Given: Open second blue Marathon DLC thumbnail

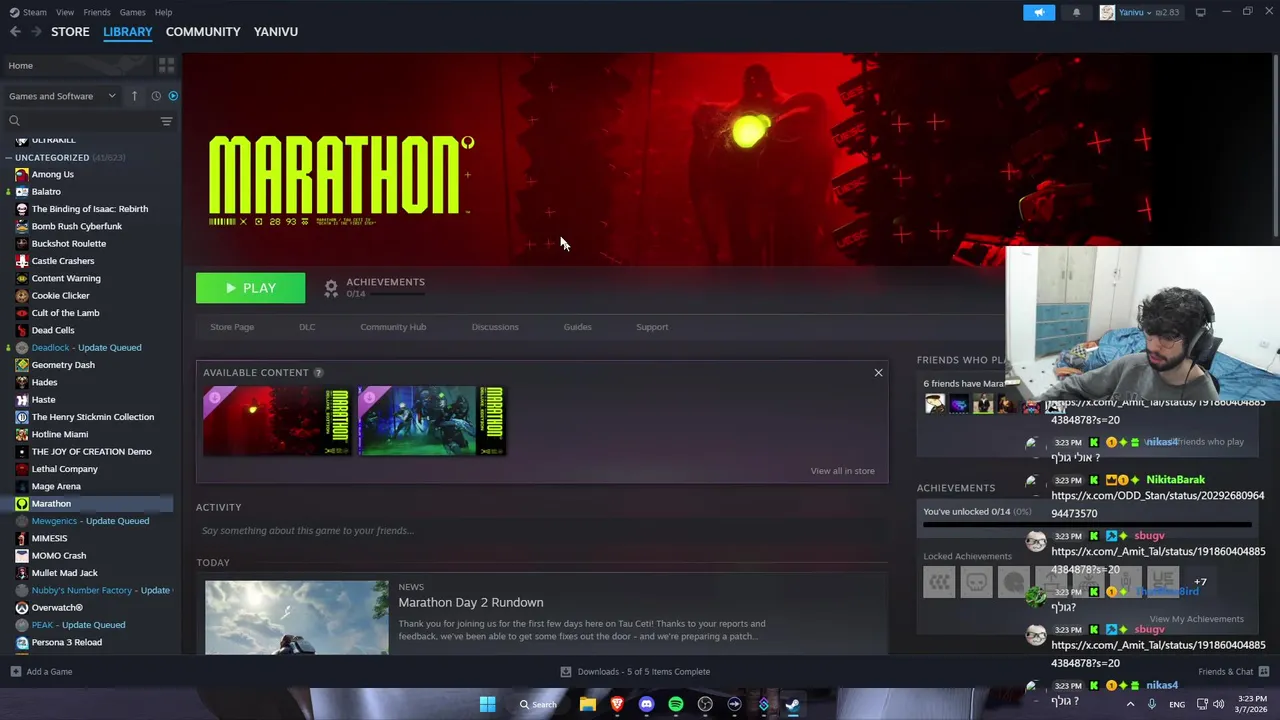Looking at the screenshot, I should click(x=432, y=421).
